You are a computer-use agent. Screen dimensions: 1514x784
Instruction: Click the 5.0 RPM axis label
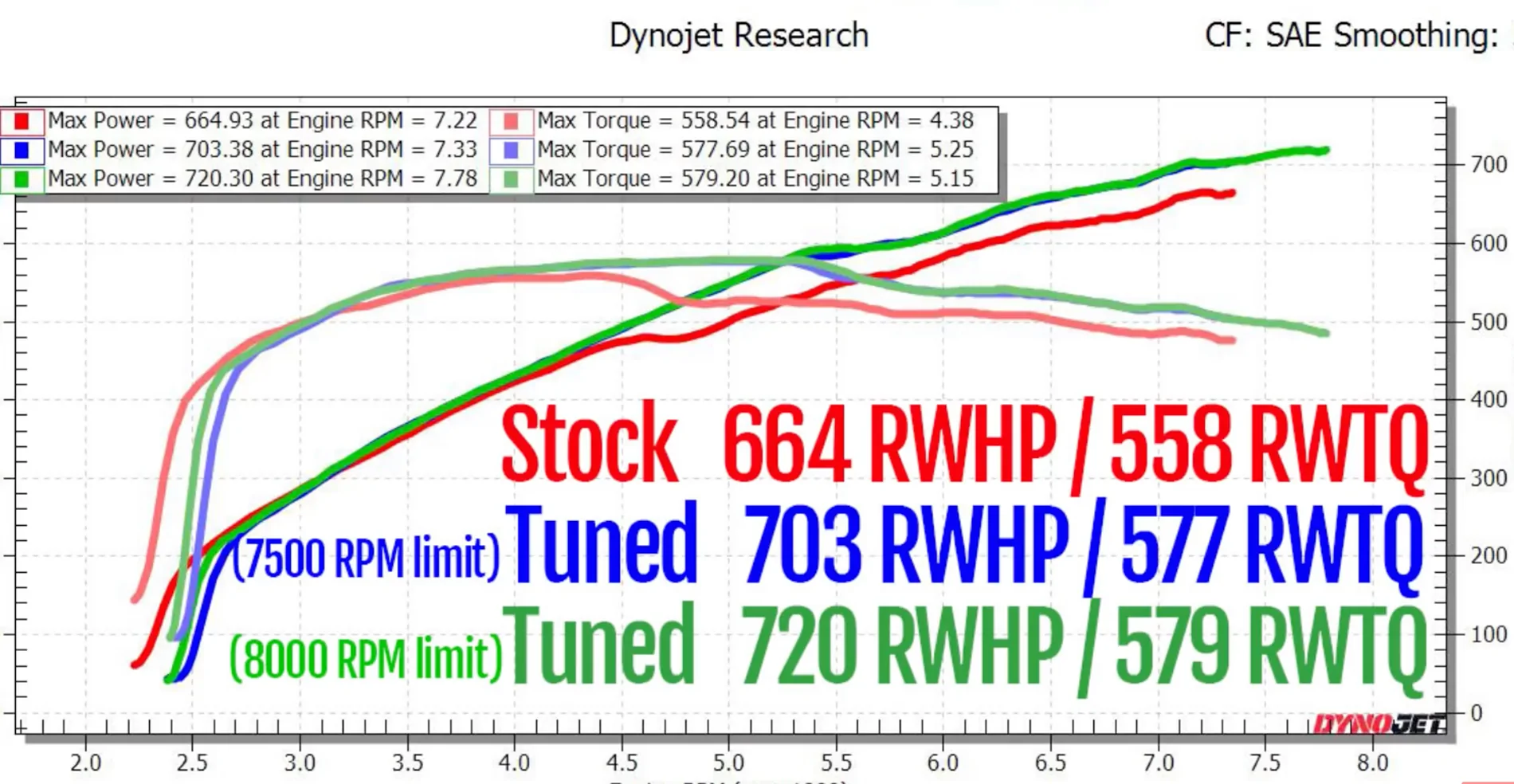pos(728,762)
